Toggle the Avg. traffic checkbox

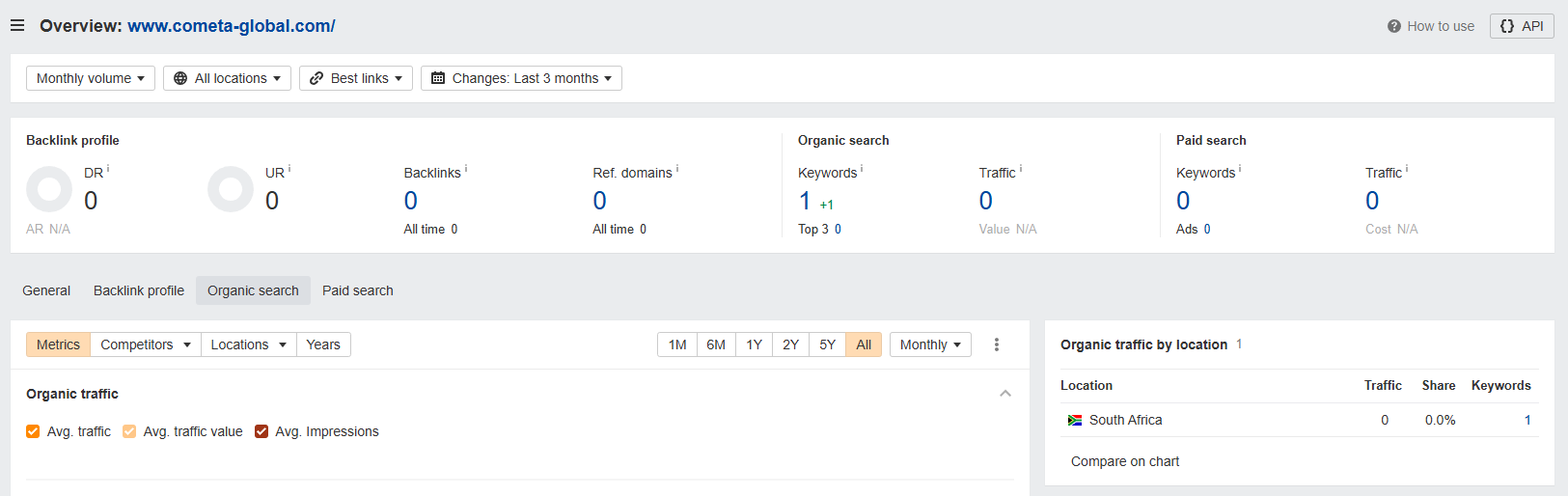coord(33,431)
